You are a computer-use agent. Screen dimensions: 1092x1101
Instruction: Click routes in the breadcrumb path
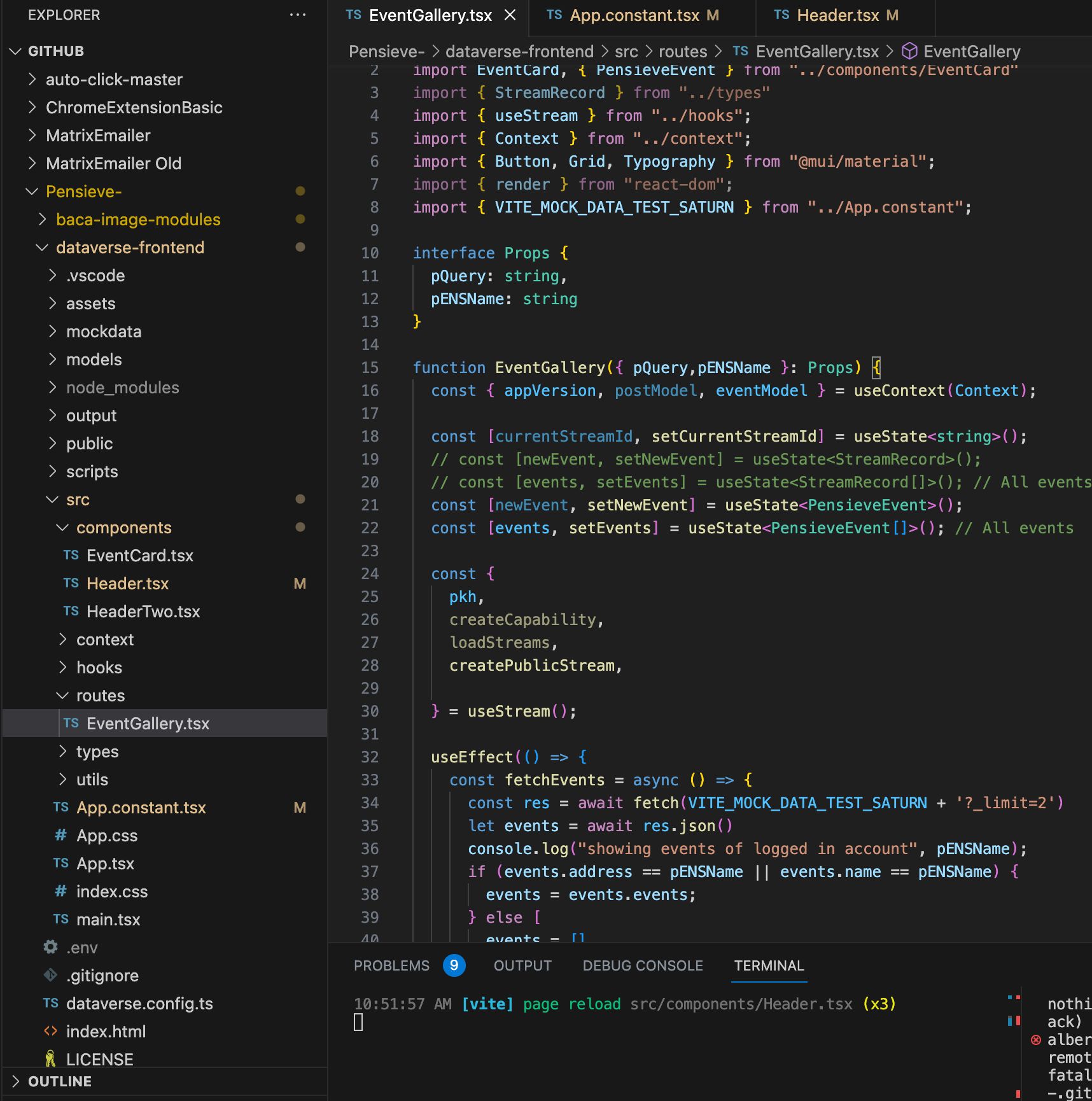point(683,52)
